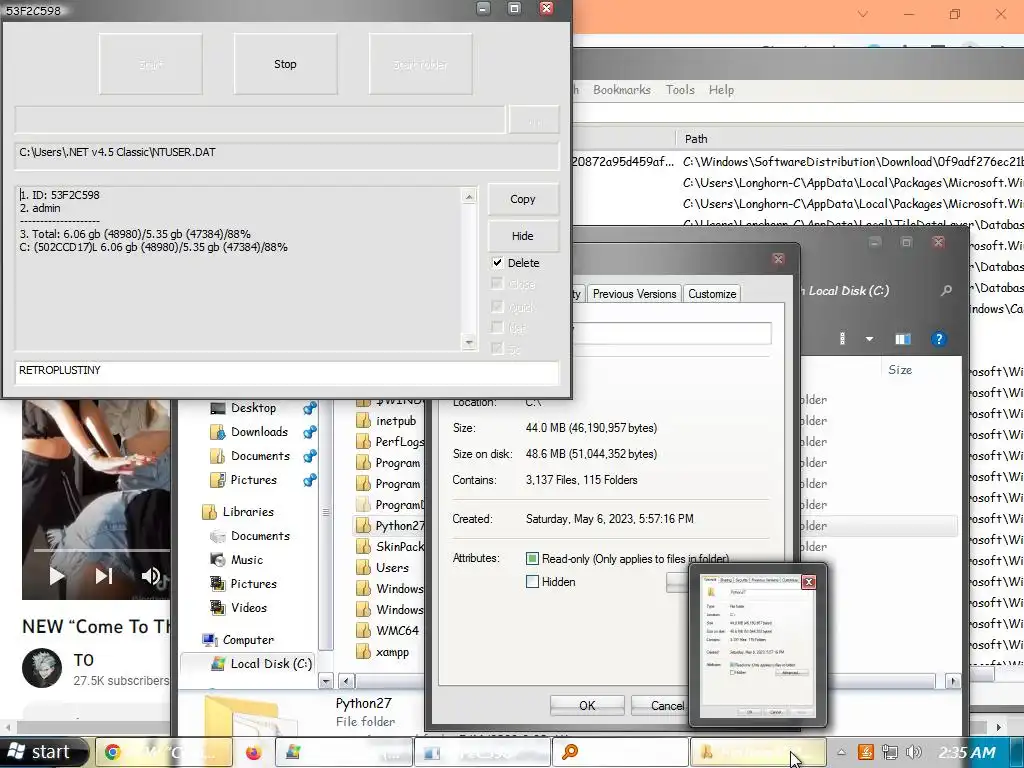Check the Hidden attribute checkbox
This screenshot has width=1024, height=768.
(x=532, y=581)
